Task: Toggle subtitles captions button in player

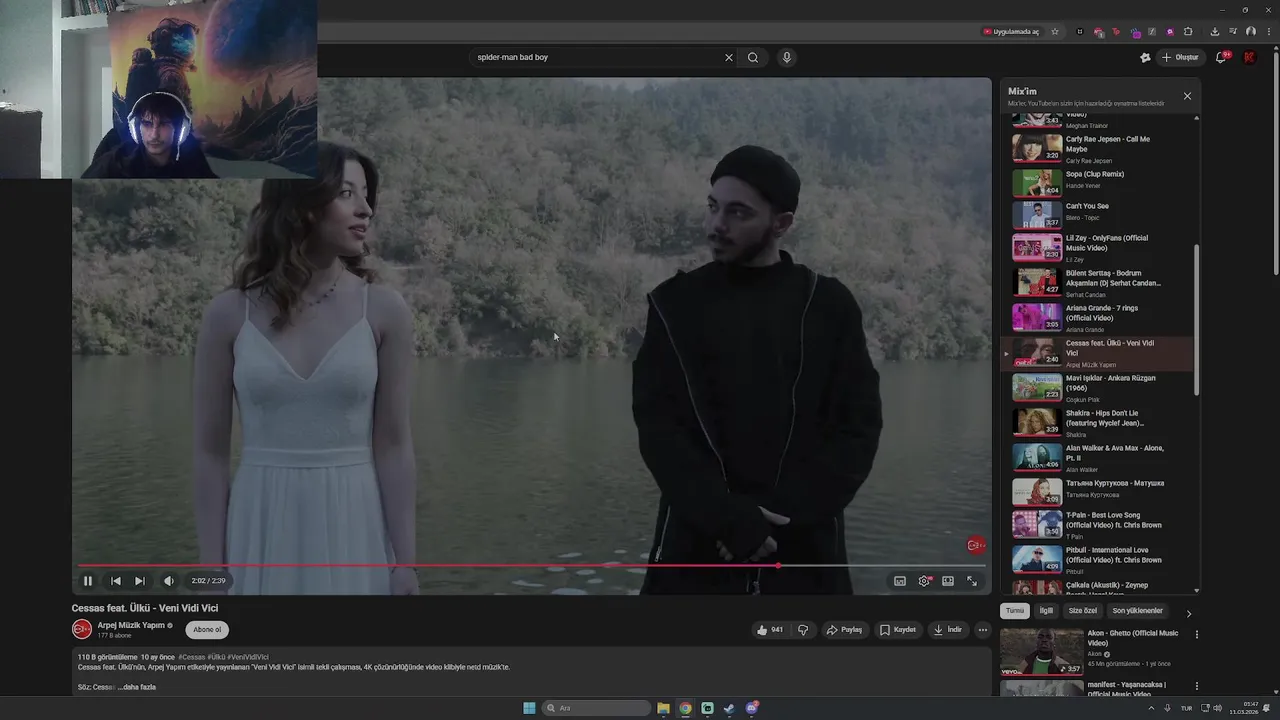Action: click(900, 581)
